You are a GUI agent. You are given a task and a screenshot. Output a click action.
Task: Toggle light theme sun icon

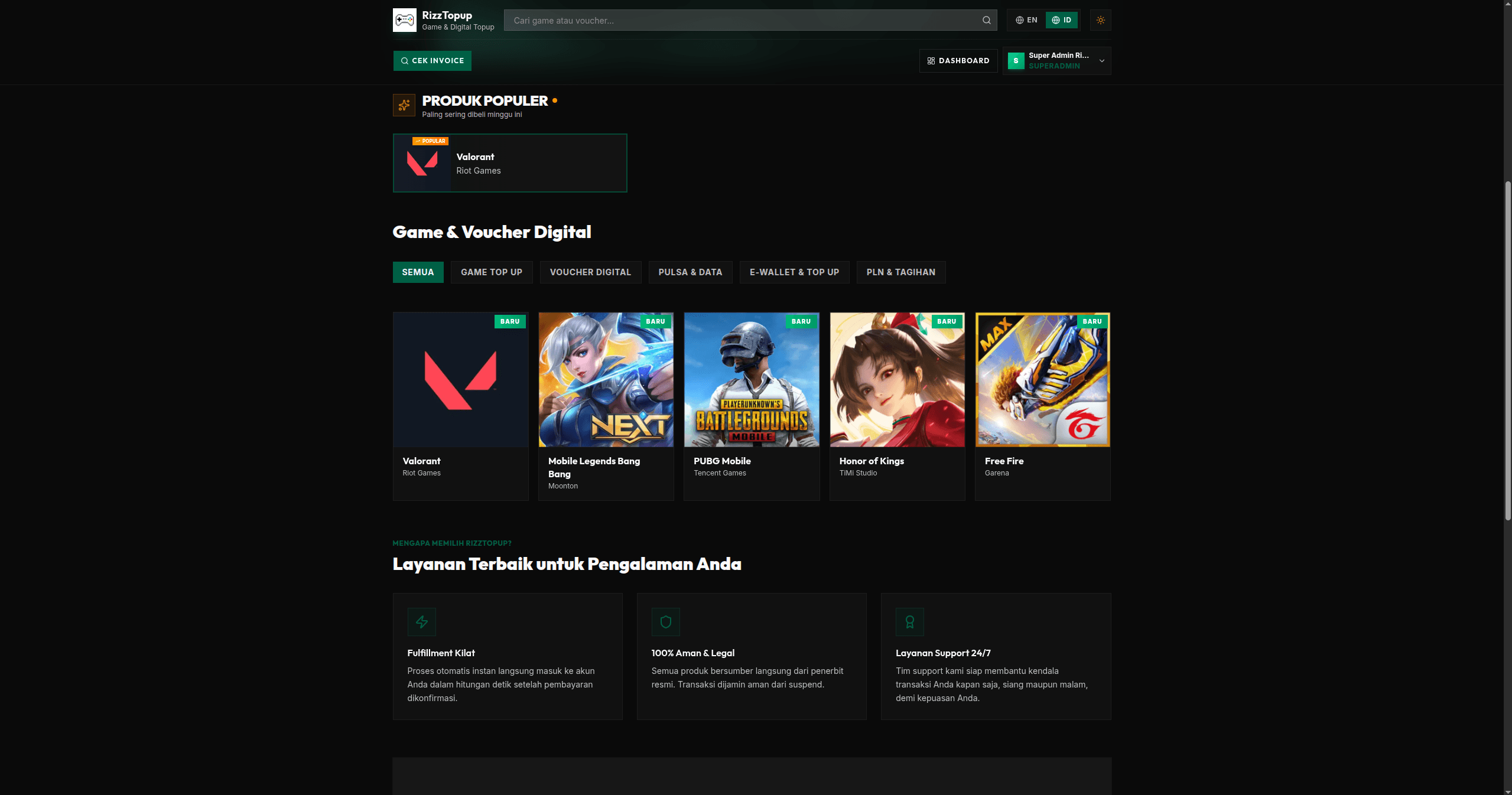pyautogui.click(x=1100, y=20)
